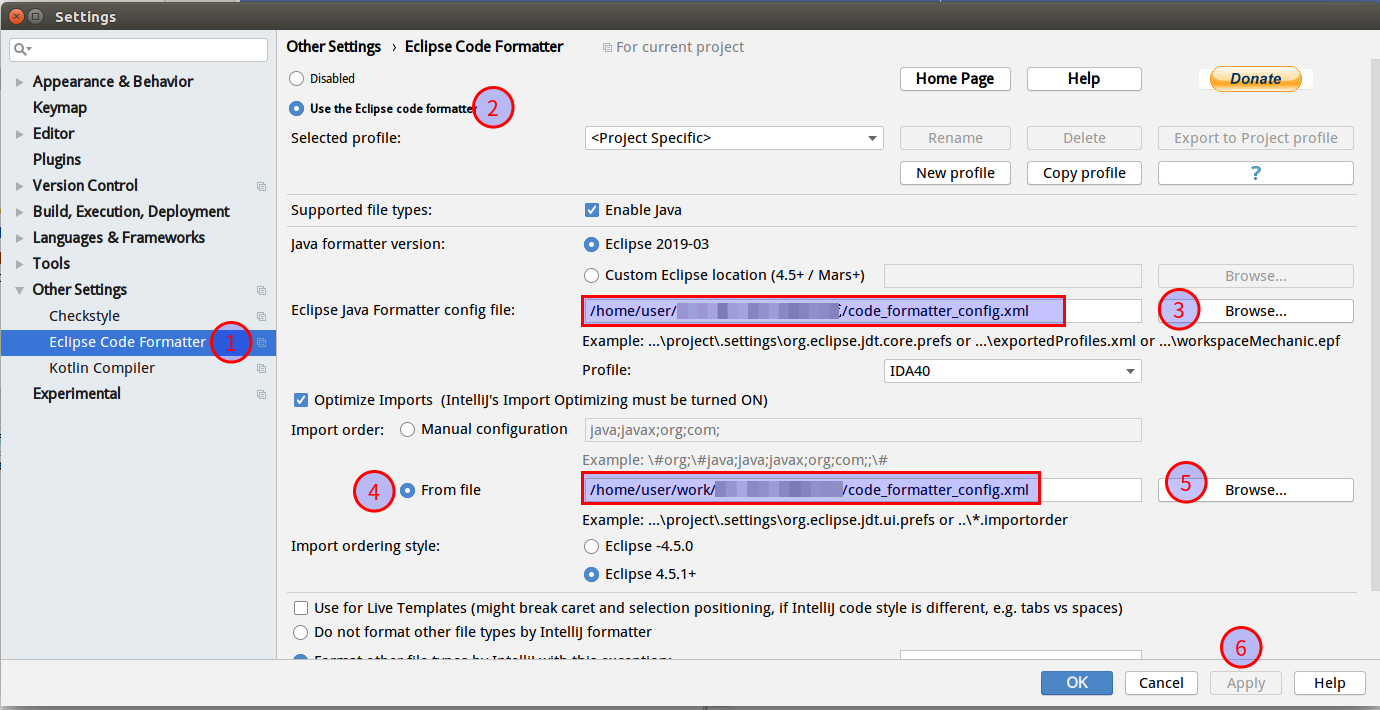
Task: Expand the Editor tree node
Action: (19, 134)
